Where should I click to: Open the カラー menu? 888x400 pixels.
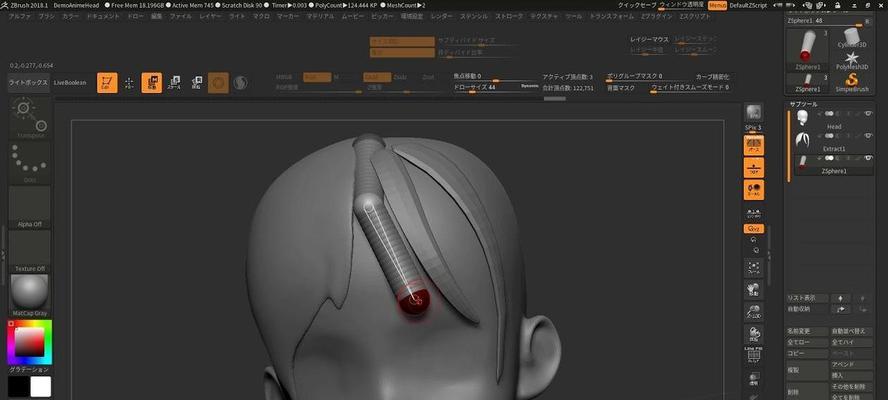[x=70, y=16]
